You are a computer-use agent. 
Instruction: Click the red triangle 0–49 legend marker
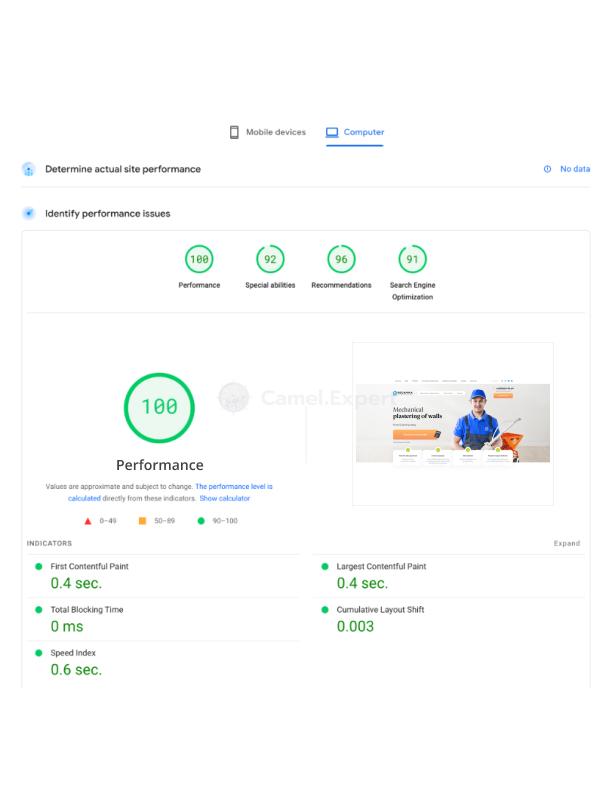coord(88,521)
